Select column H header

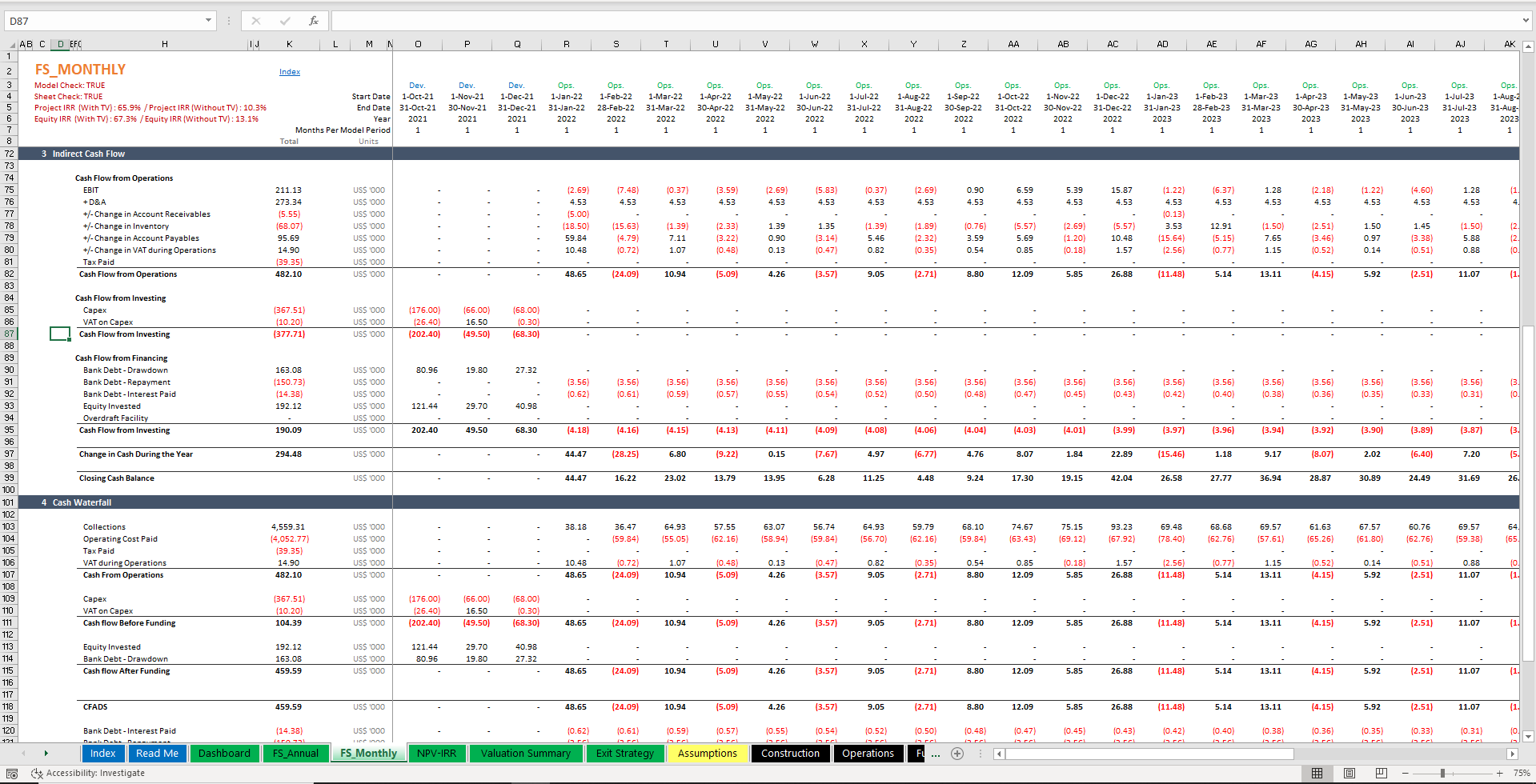164,45
